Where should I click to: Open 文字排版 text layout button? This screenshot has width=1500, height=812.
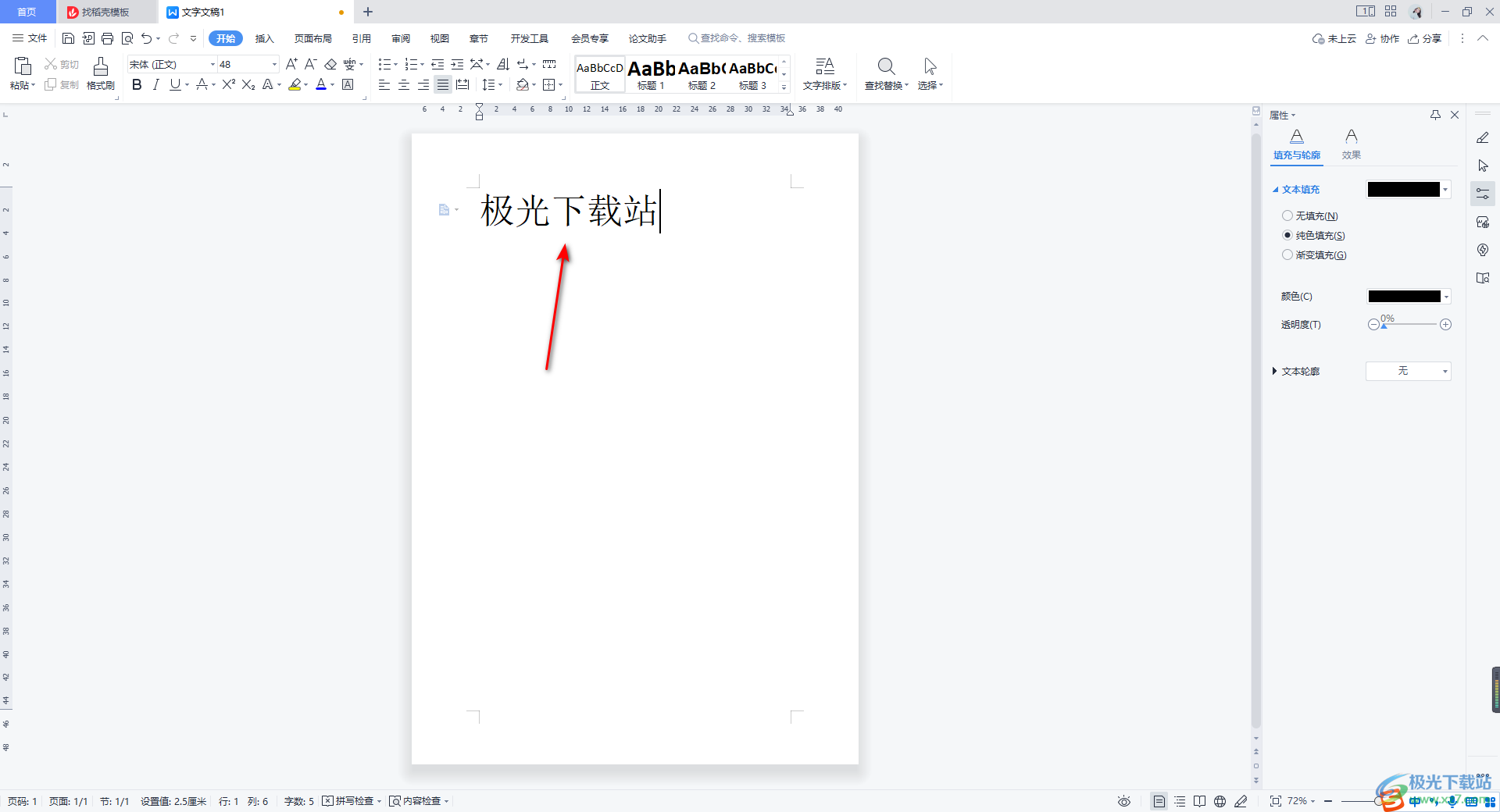[x=825, y=73]
